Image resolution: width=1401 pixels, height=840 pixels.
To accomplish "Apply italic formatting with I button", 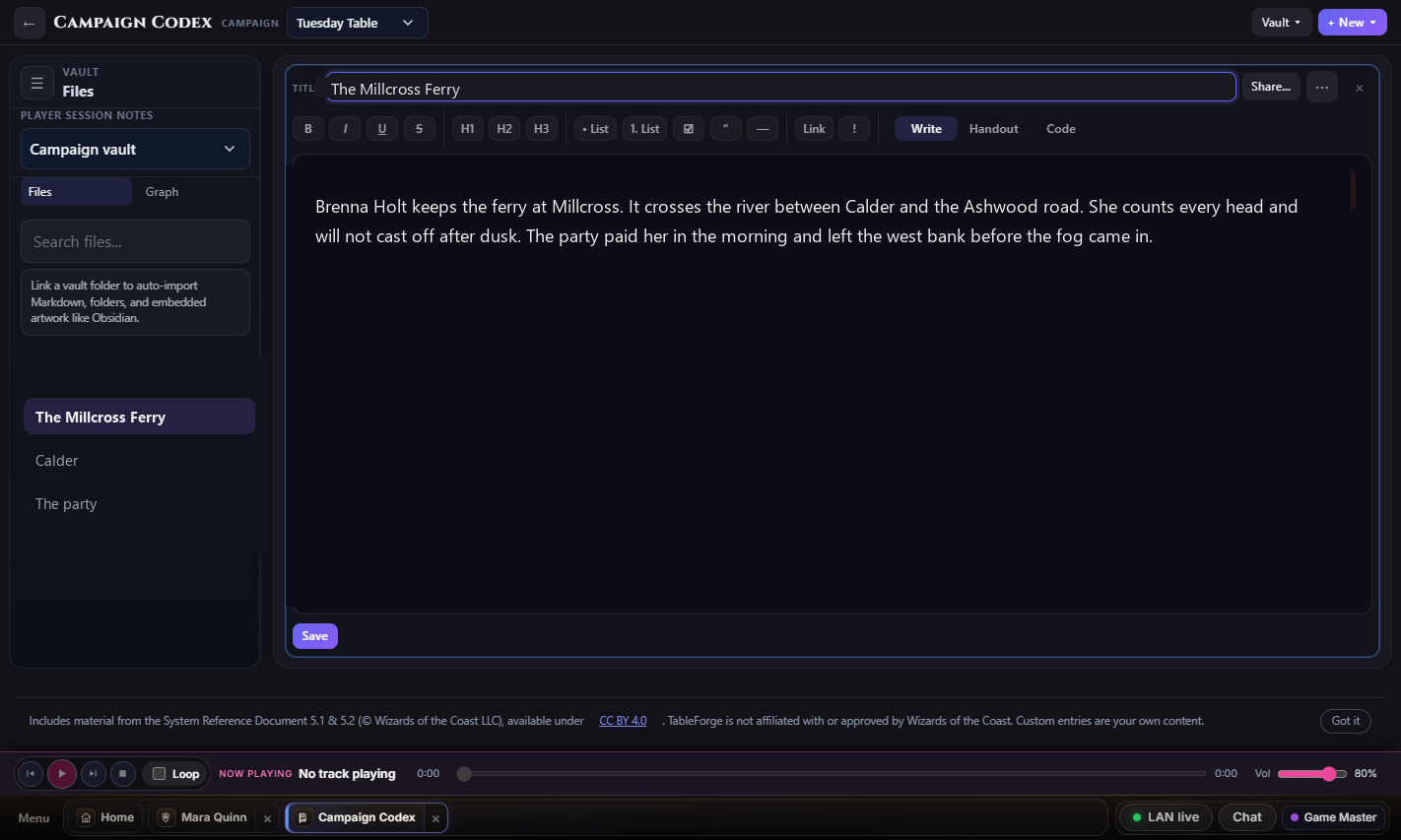I will click(x=345, y=129).
